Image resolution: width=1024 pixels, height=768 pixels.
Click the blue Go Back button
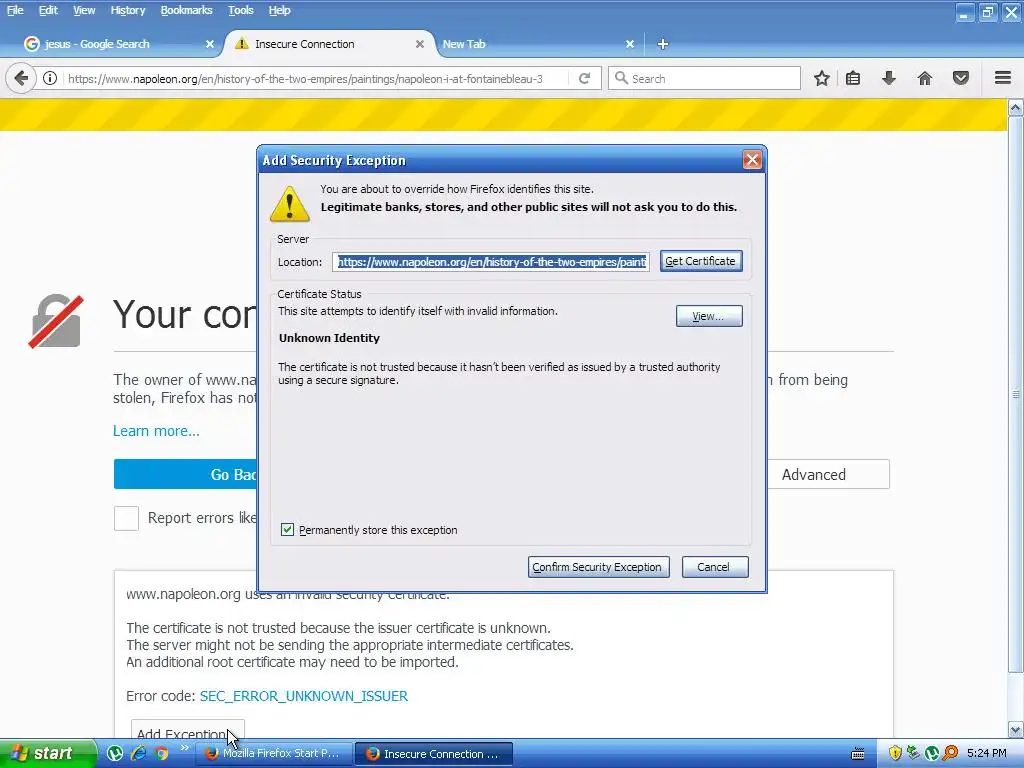coord(186,475)
